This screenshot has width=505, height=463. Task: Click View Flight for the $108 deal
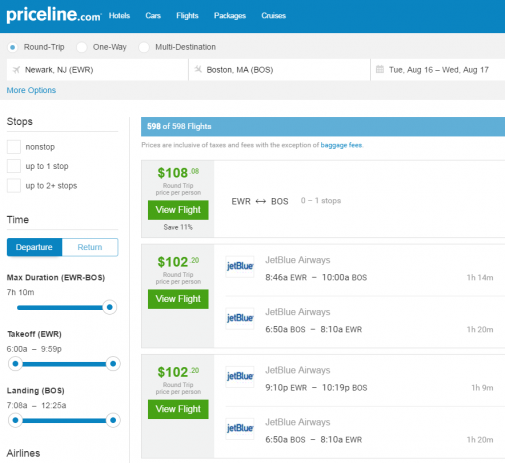[178, 210]
